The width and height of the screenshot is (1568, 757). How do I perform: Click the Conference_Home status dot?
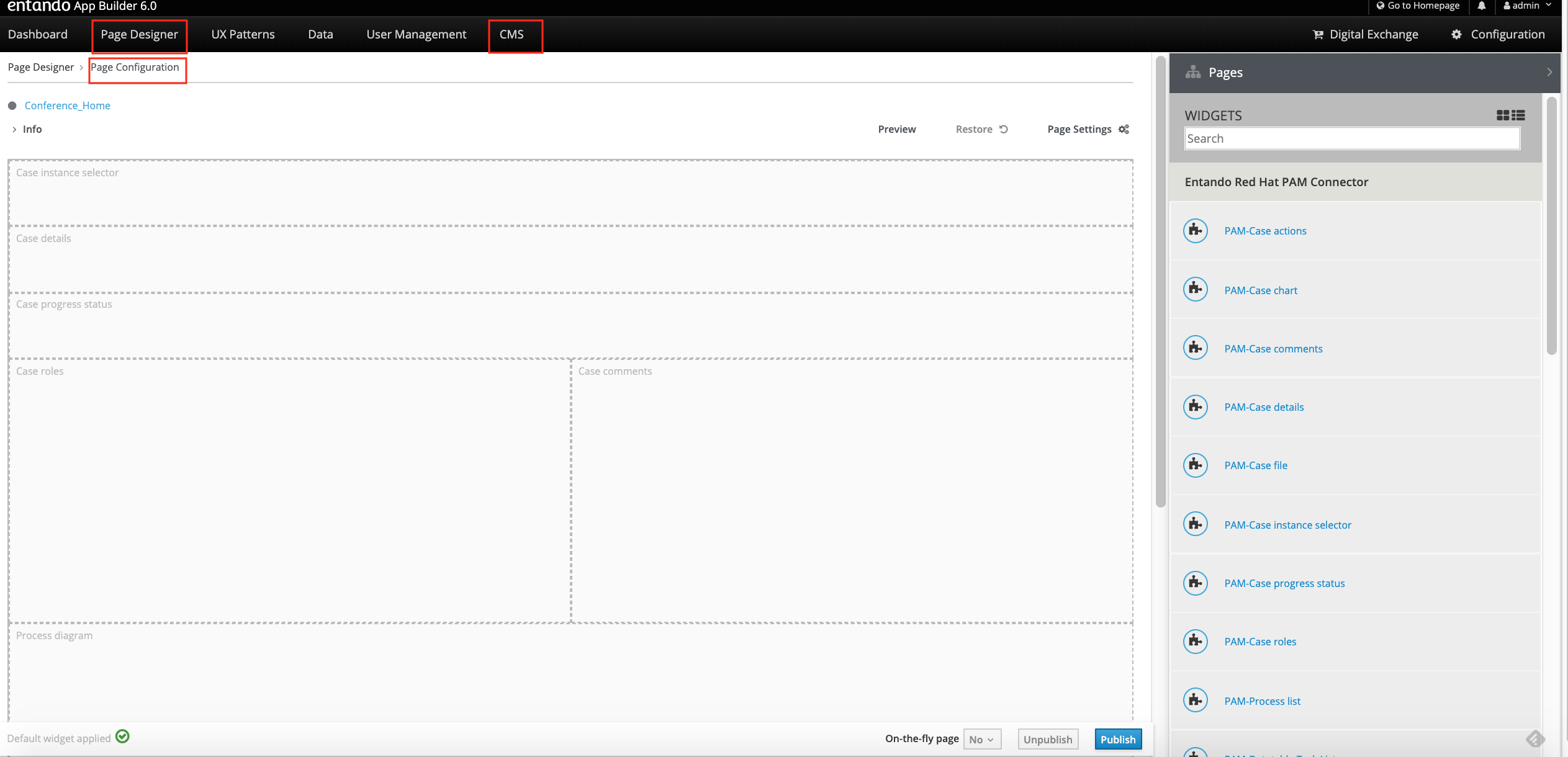coord(12,105)
